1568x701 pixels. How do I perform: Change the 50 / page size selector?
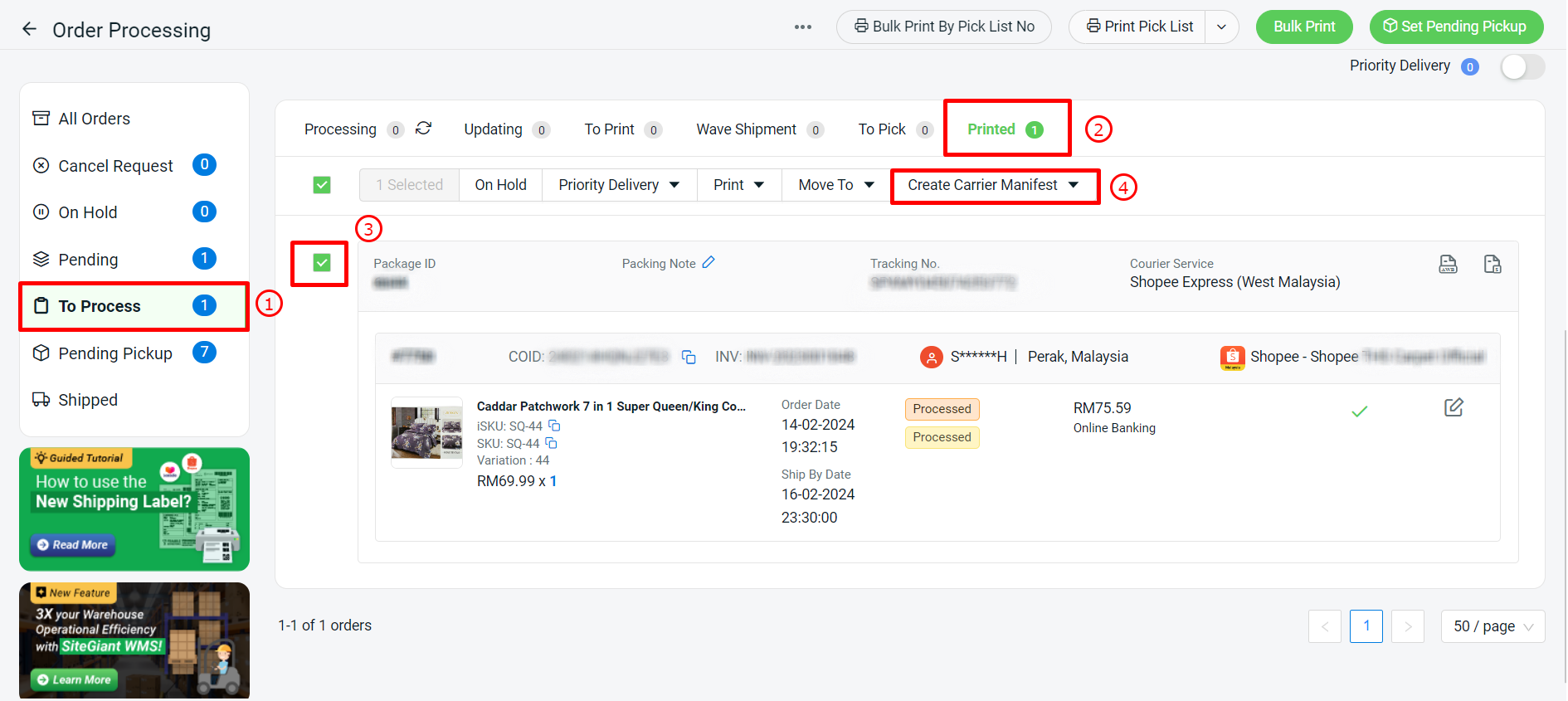coord(1493,626)
